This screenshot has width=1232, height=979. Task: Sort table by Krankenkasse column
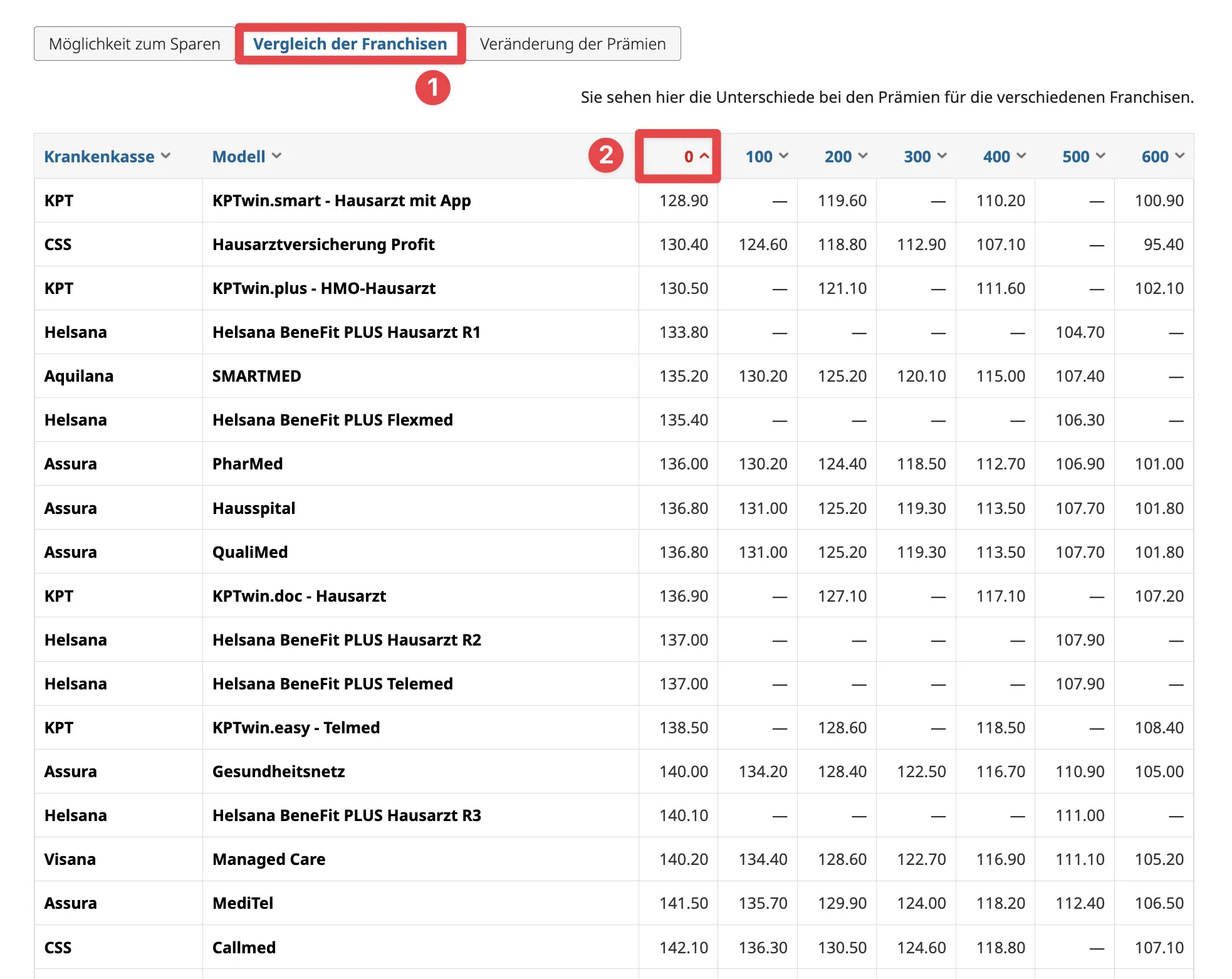107,156
